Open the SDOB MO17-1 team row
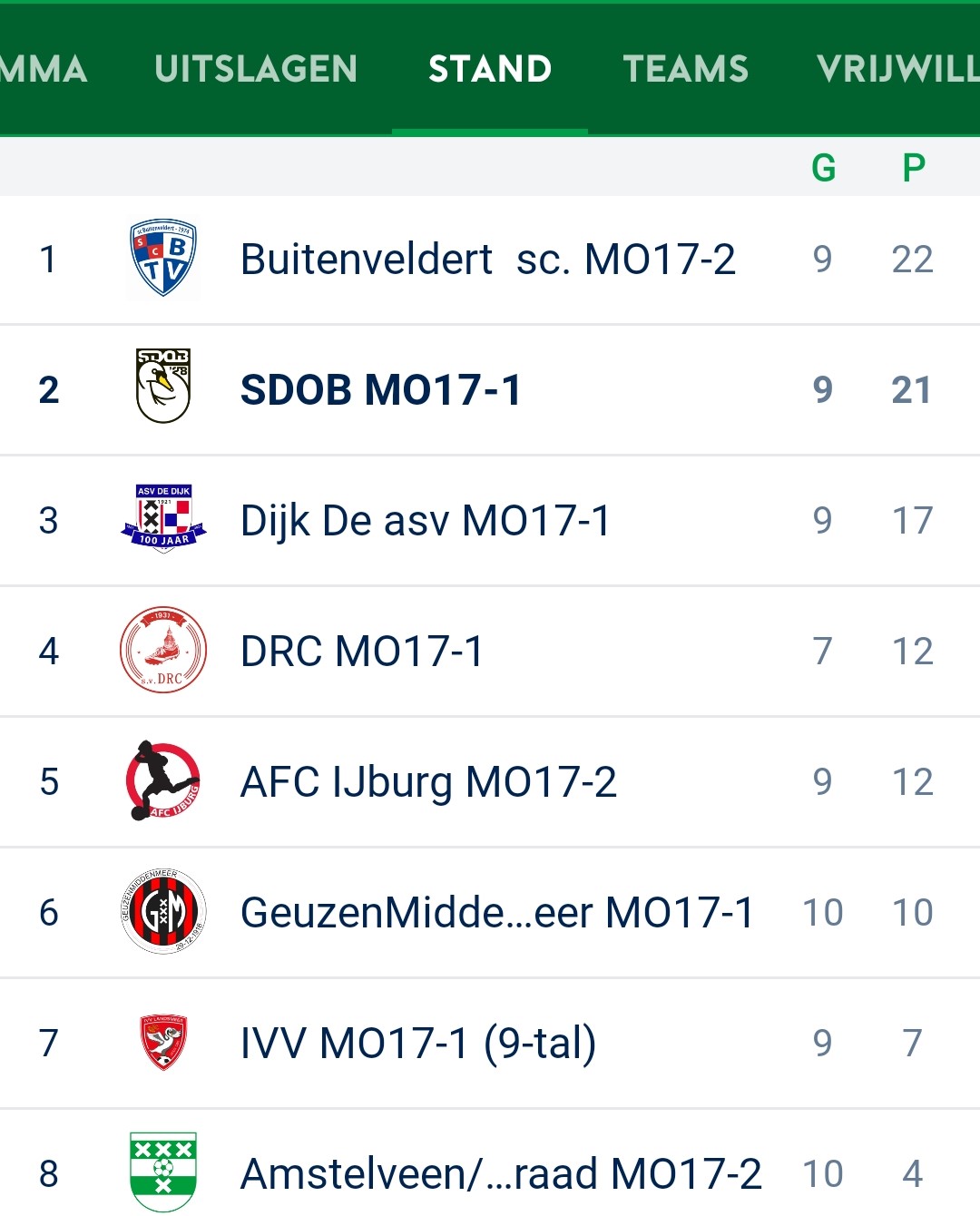 (x=490, y=390)
